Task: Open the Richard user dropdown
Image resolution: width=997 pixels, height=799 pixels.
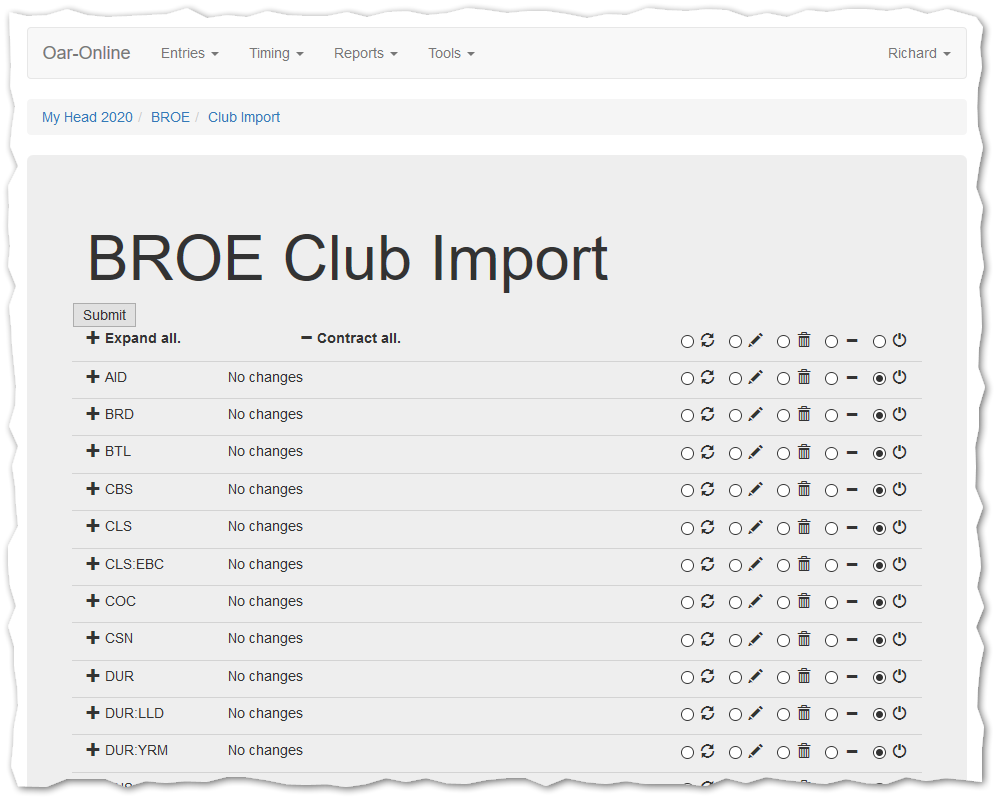Action: 918,53
